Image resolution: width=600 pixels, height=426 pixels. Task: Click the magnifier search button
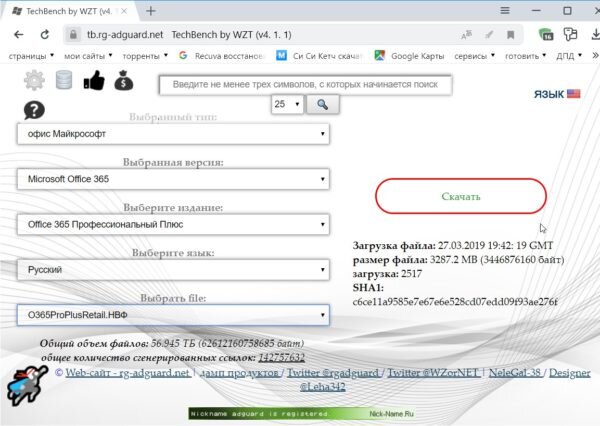[x=323, y=104]
